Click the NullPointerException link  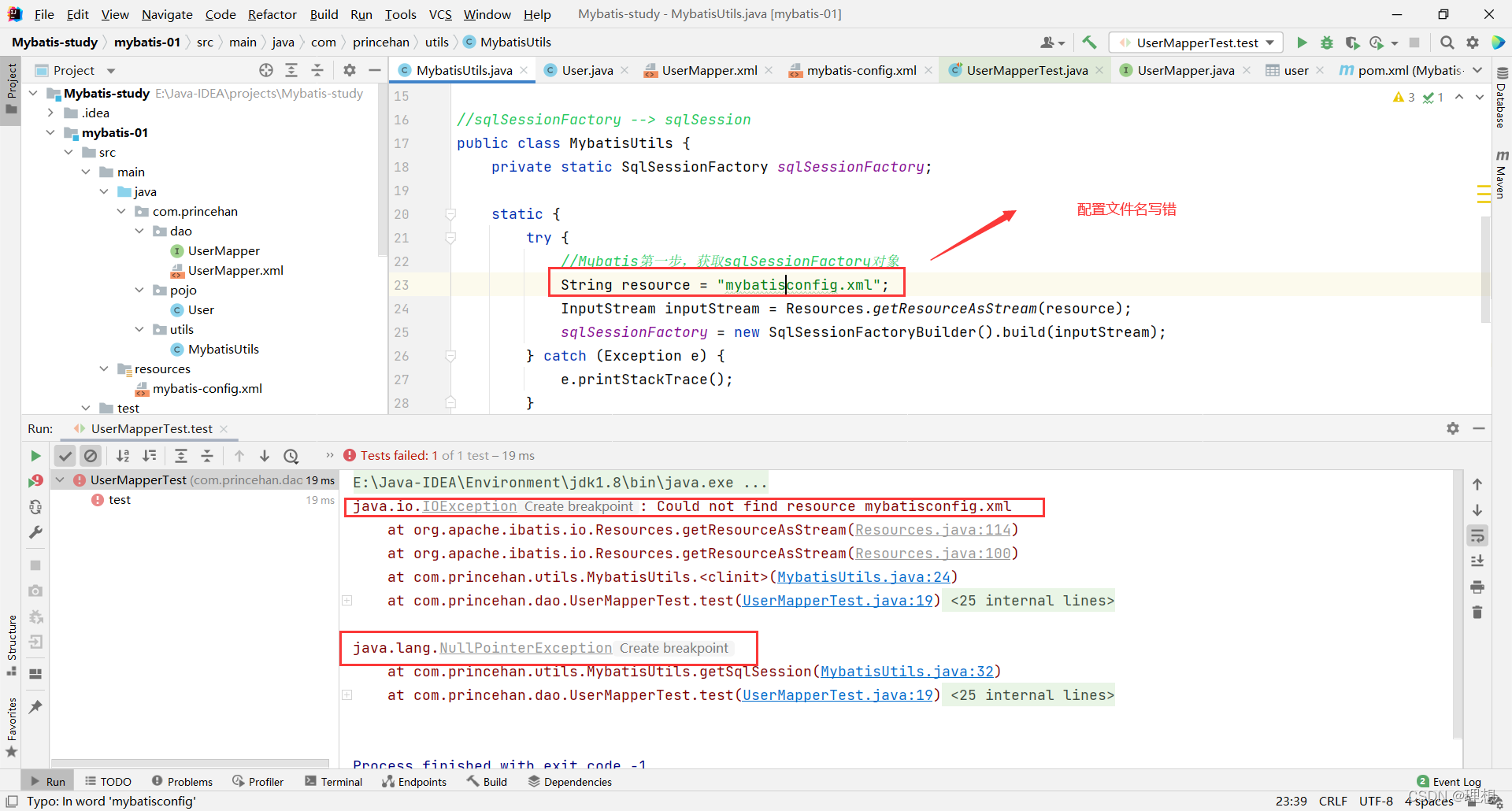point(525,648)
